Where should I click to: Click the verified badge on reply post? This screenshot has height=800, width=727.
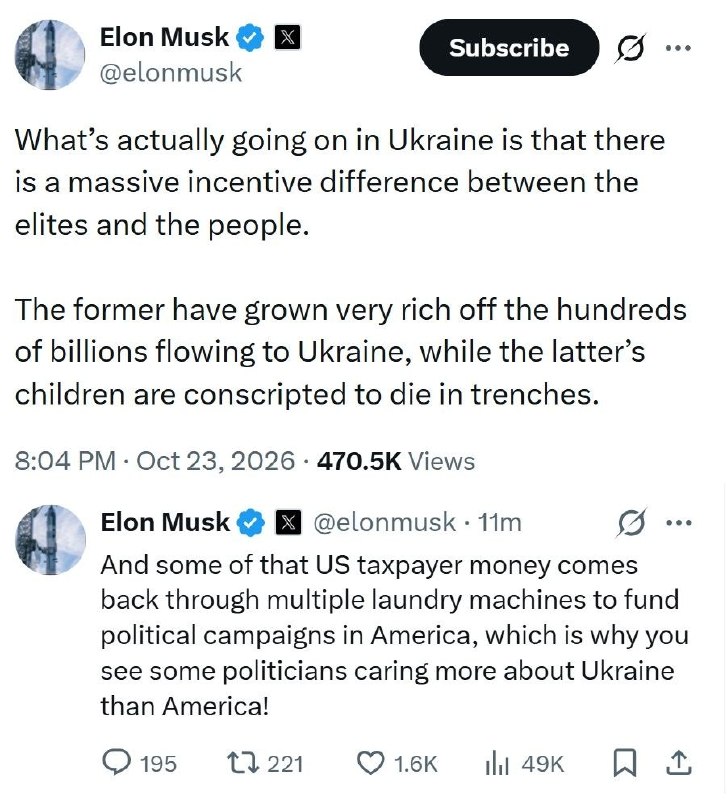pos(250,523)
